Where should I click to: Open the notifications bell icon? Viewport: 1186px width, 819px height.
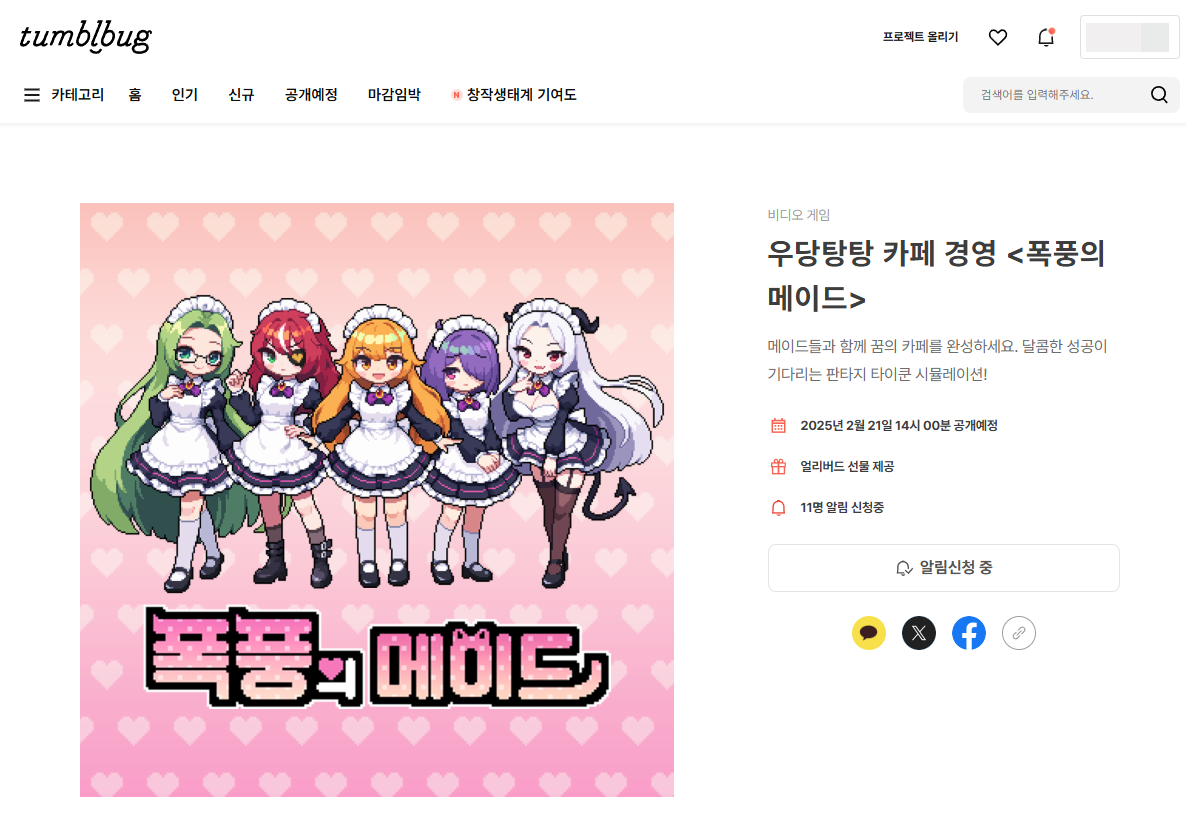(1046, 37)
